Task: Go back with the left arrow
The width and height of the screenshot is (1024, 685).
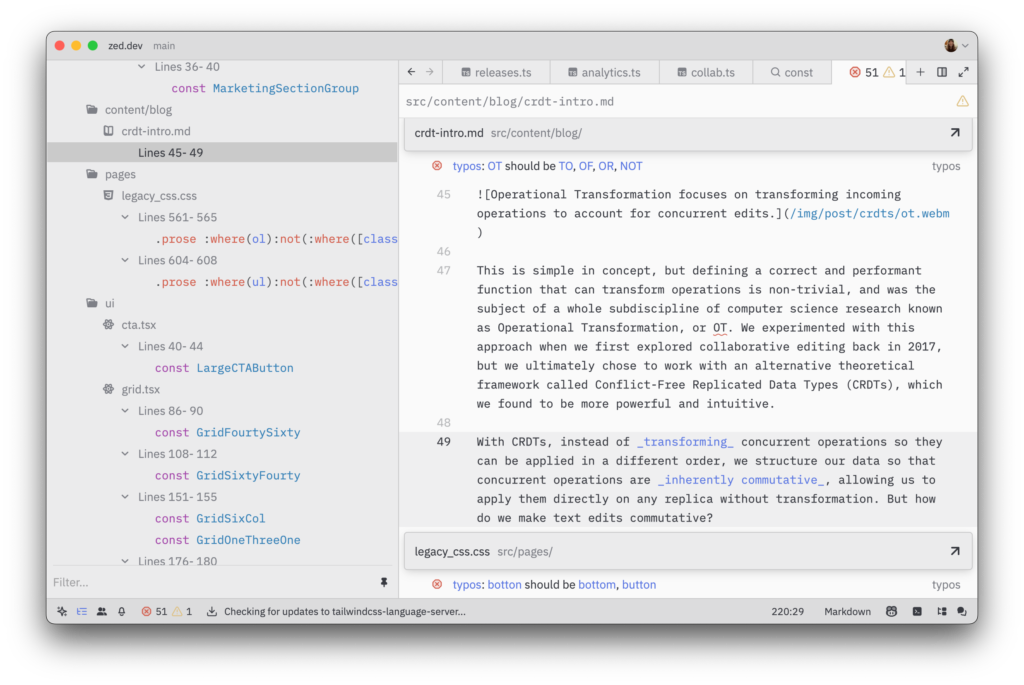Action: 411,72
